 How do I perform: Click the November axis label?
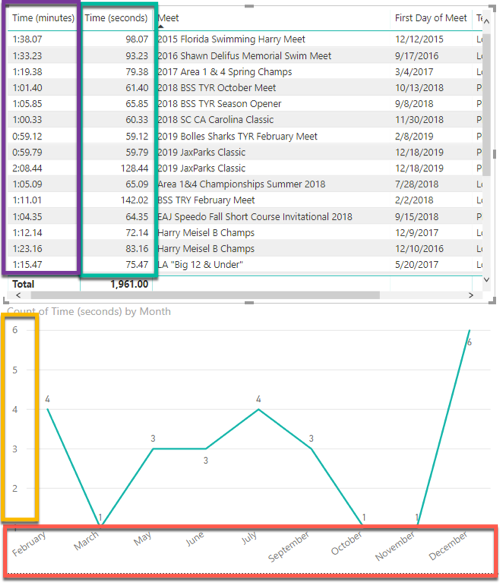tap(394, 546)
